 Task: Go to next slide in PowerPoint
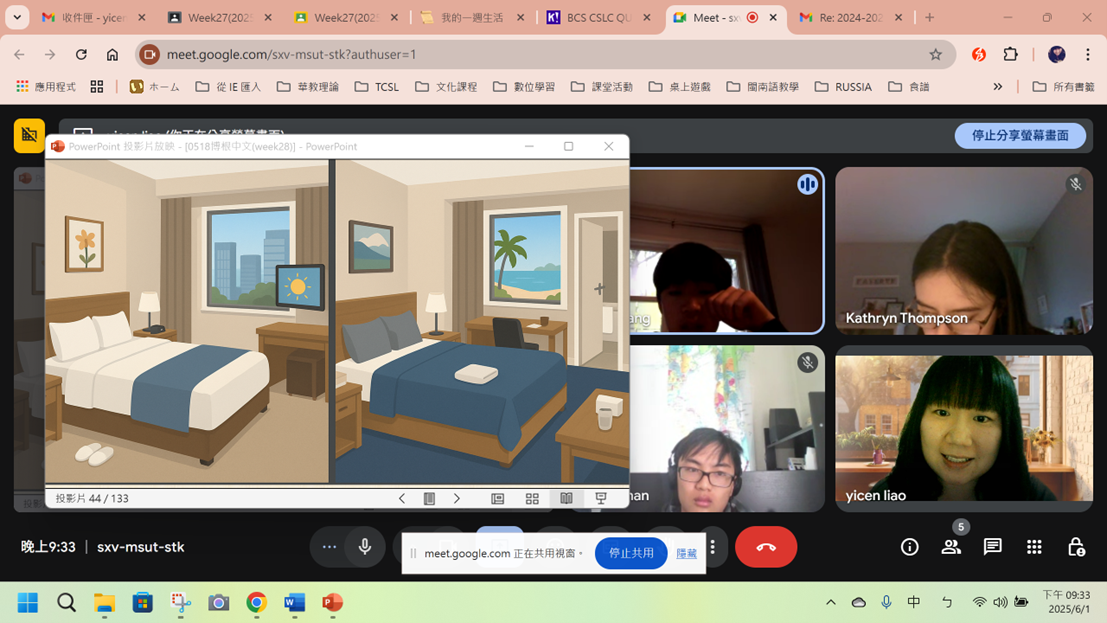[457, 498]
